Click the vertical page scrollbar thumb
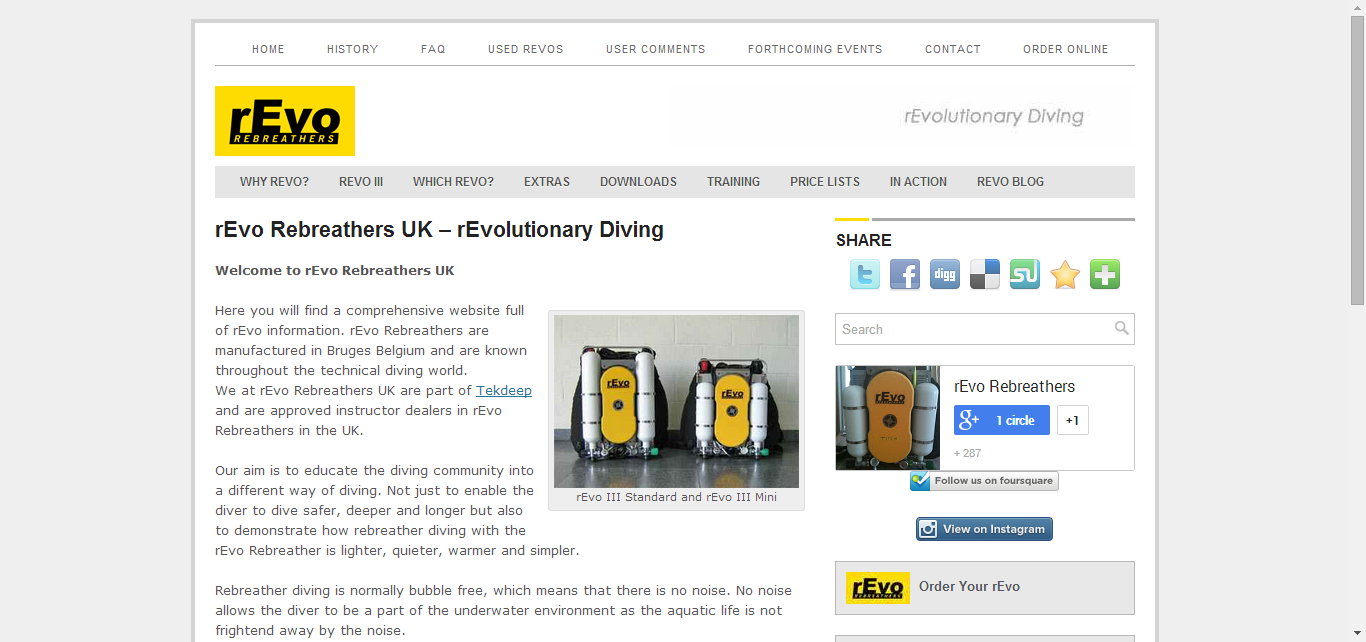Screen dimensions: 1366x642 (1357, 160)
